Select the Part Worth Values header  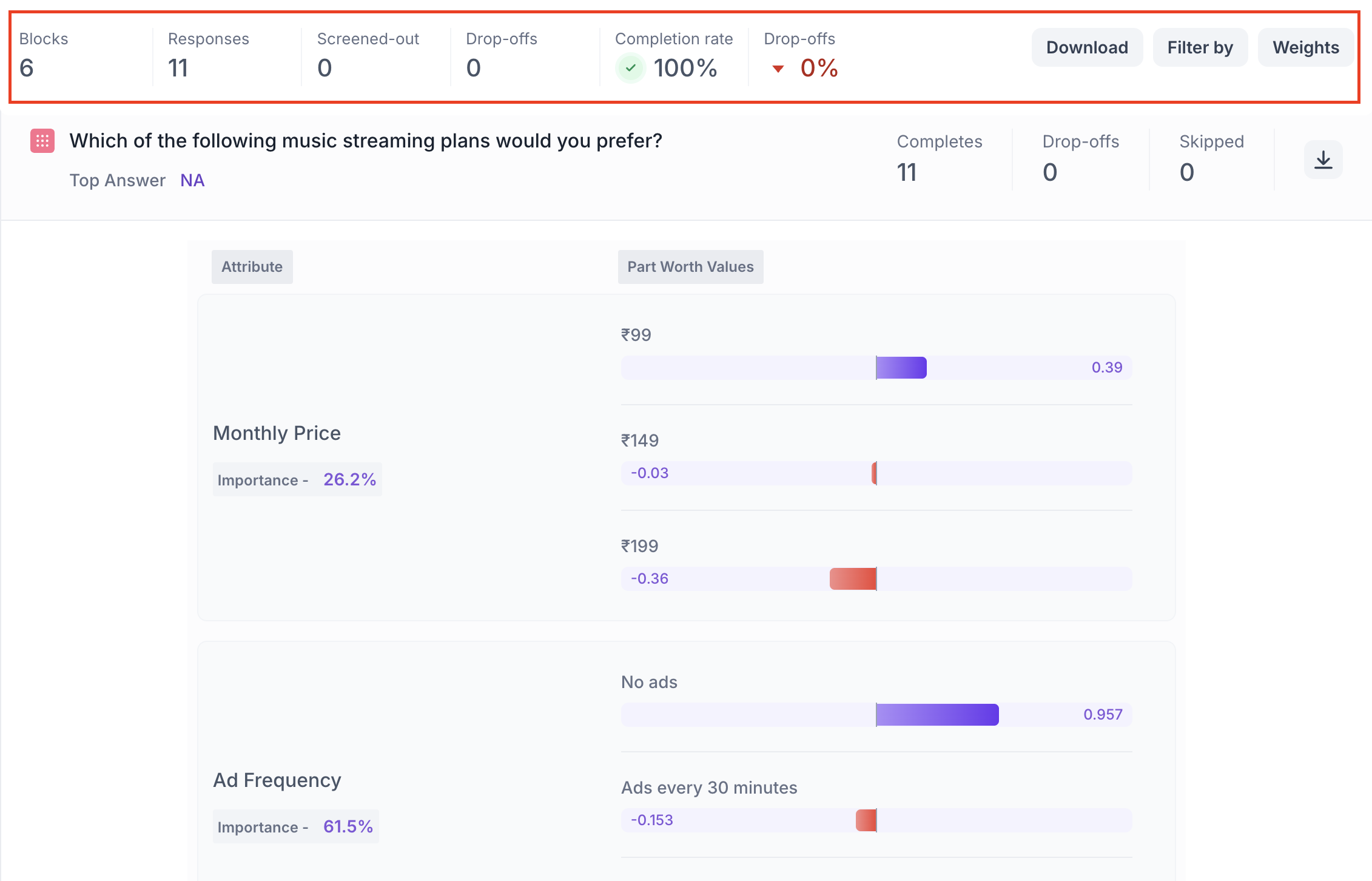pyautogui.click(x=690, y=267)
